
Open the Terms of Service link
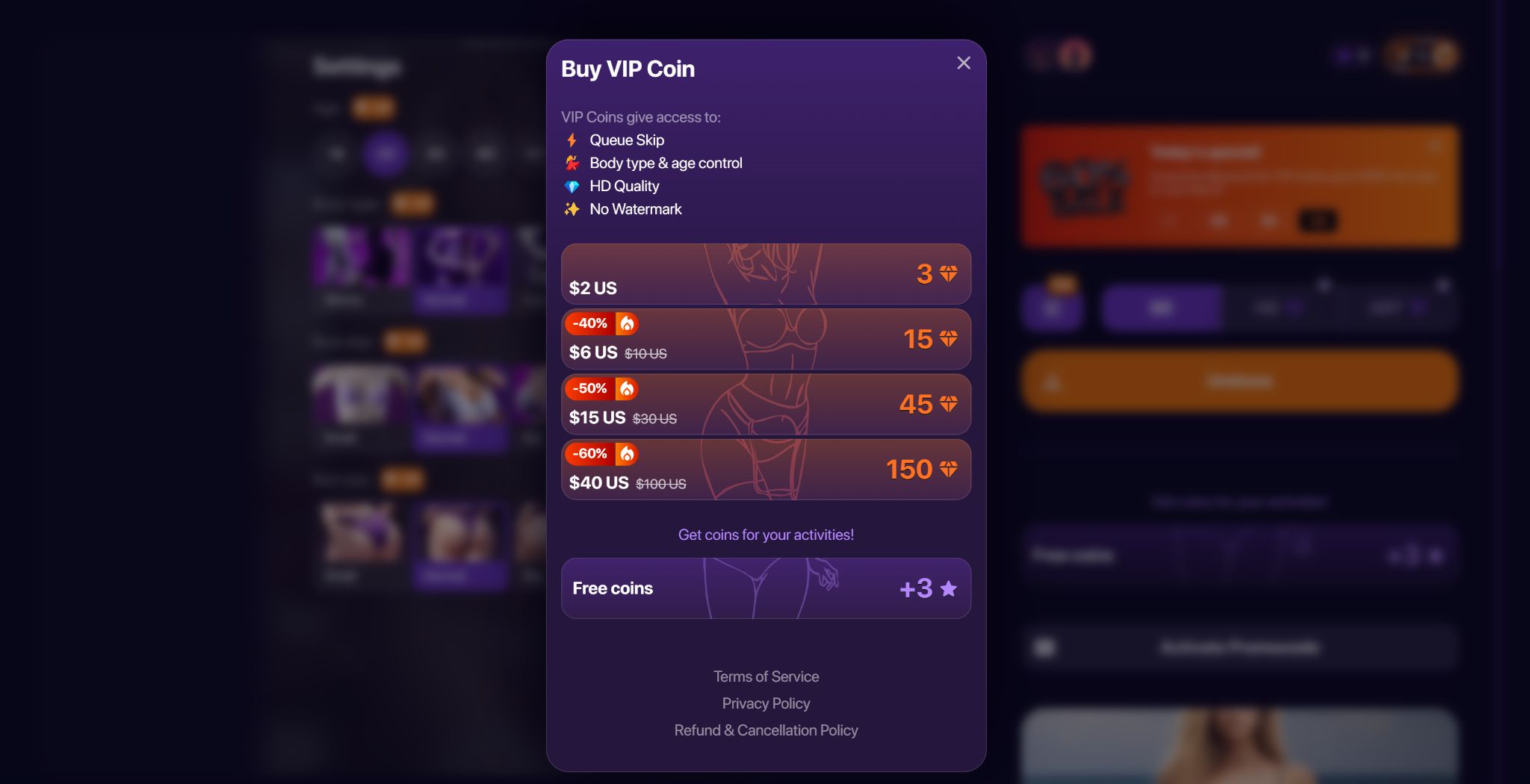766,676
